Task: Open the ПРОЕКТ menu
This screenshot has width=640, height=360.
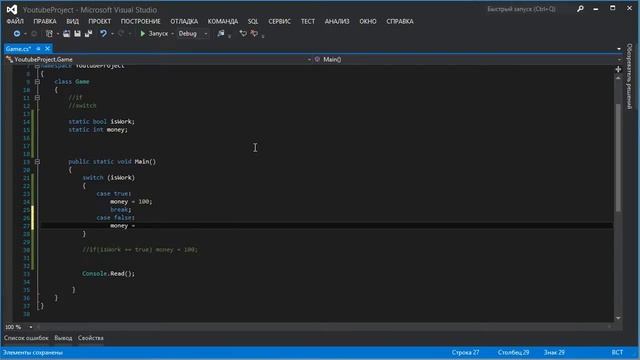Action: pos(100,21)
